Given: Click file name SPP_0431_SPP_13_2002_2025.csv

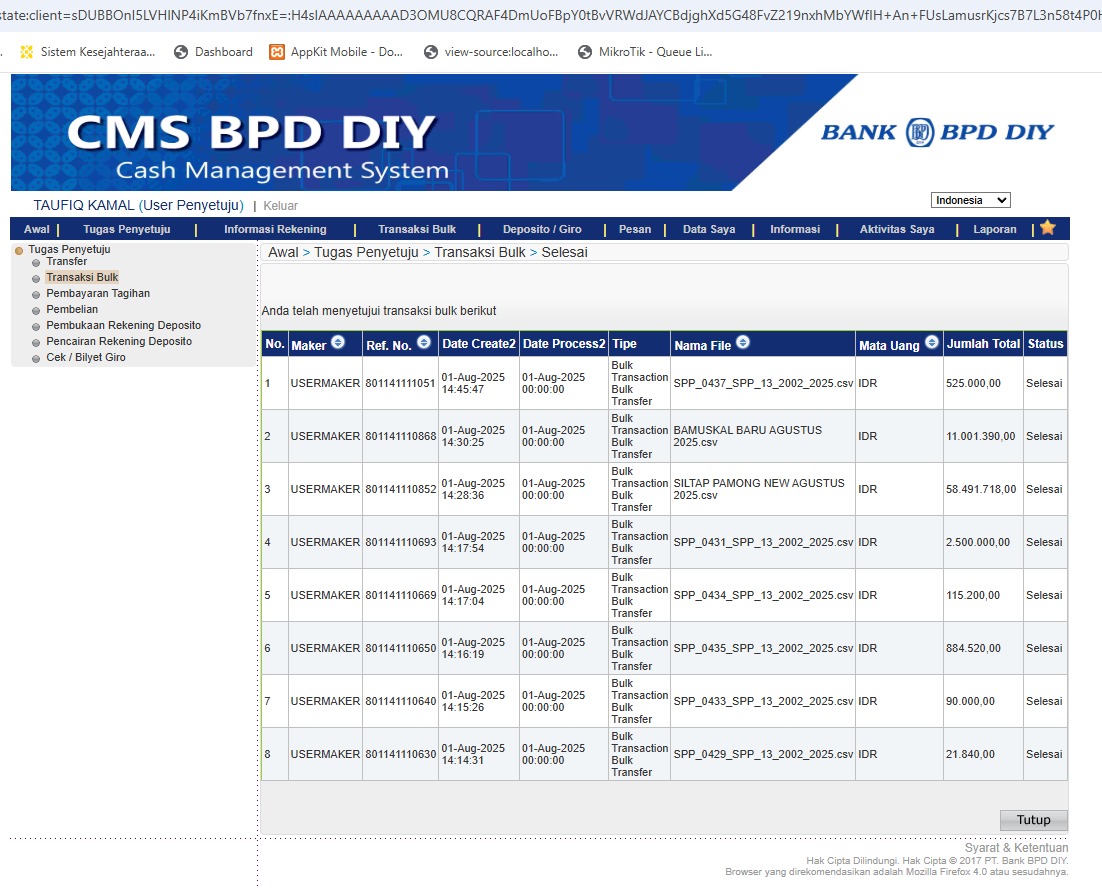Looking at the screenshot, I should pyautogui.click(x=763, y=542).
